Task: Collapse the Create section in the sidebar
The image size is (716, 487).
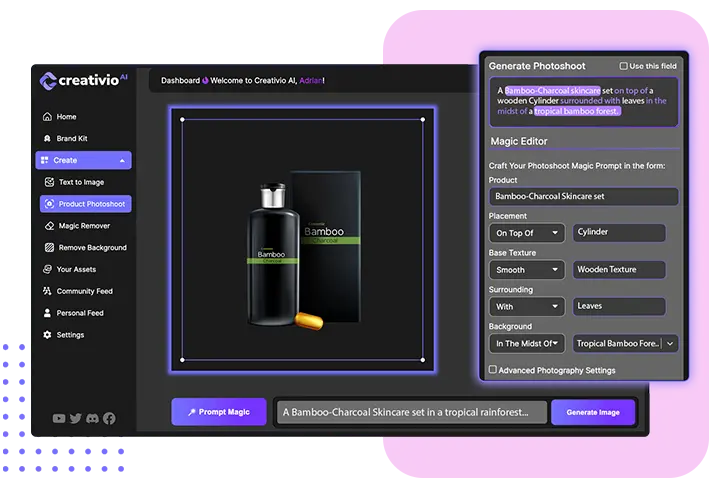Action: click(x=122, y=160)
